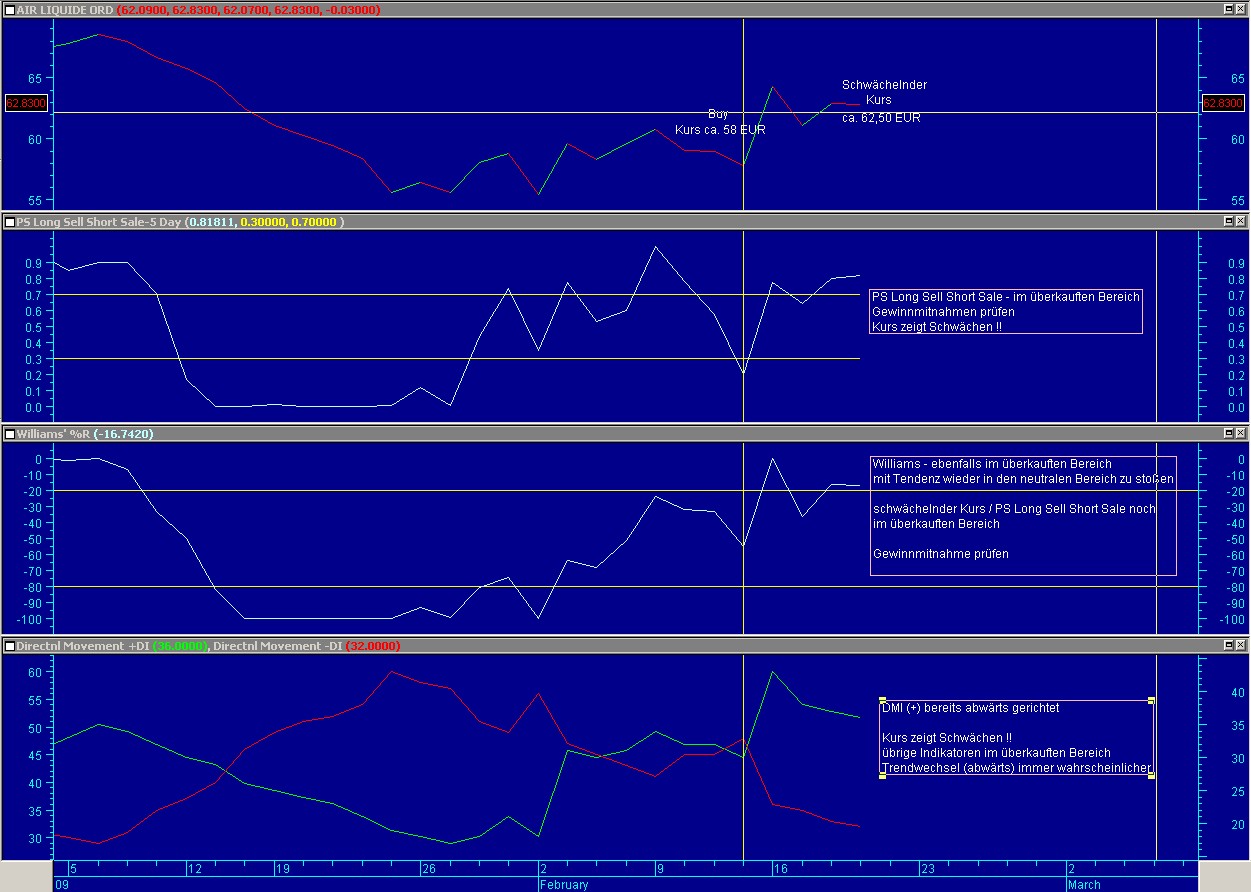The height and width of the screenshot is (892, 1251).
Task: Click the February label on date axis
Action: point(564,884)
